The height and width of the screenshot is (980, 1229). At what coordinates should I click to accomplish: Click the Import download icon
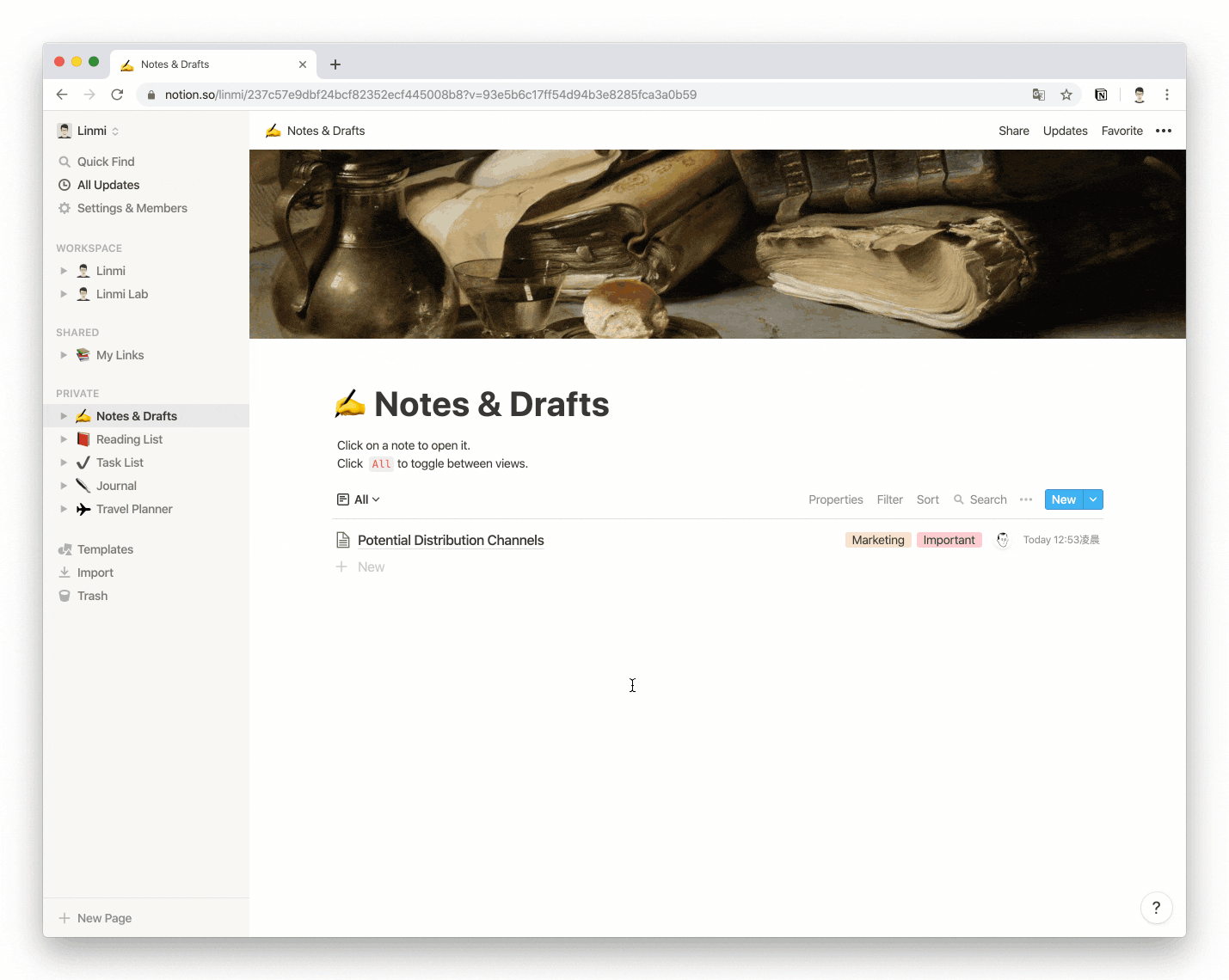65,573
